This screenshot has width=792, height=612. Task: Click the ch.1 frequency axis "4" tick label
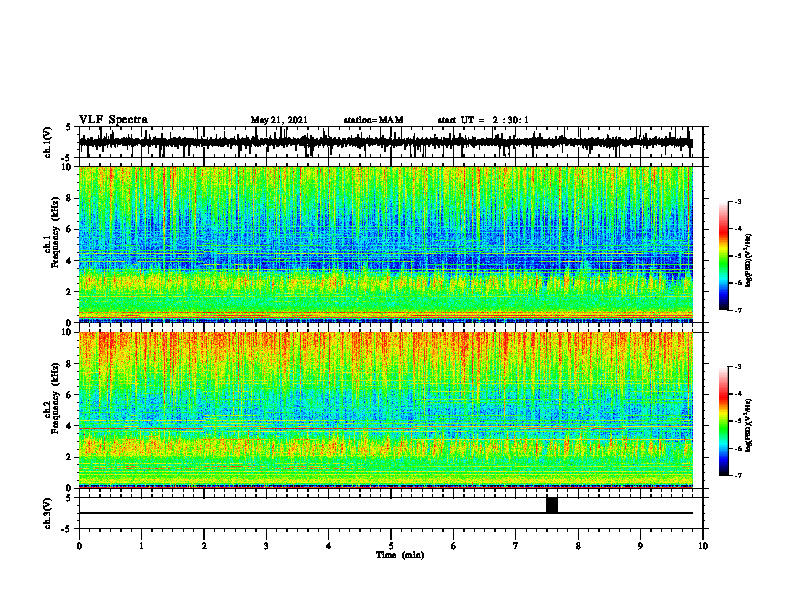pyautogui.click(x=70, y=261)
